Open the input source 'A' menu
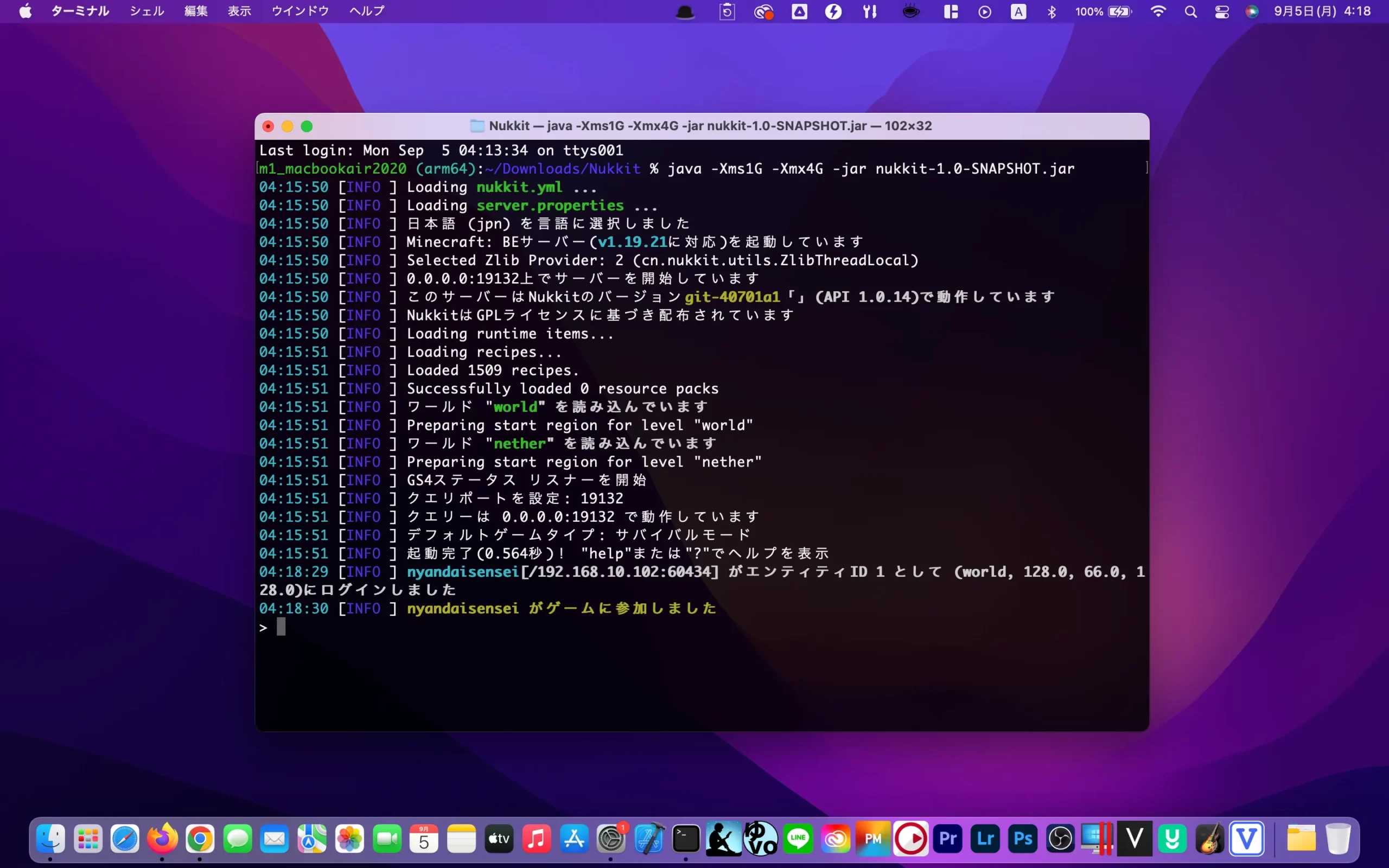This screenshot has height=868, width=1389. [1018, 11]
